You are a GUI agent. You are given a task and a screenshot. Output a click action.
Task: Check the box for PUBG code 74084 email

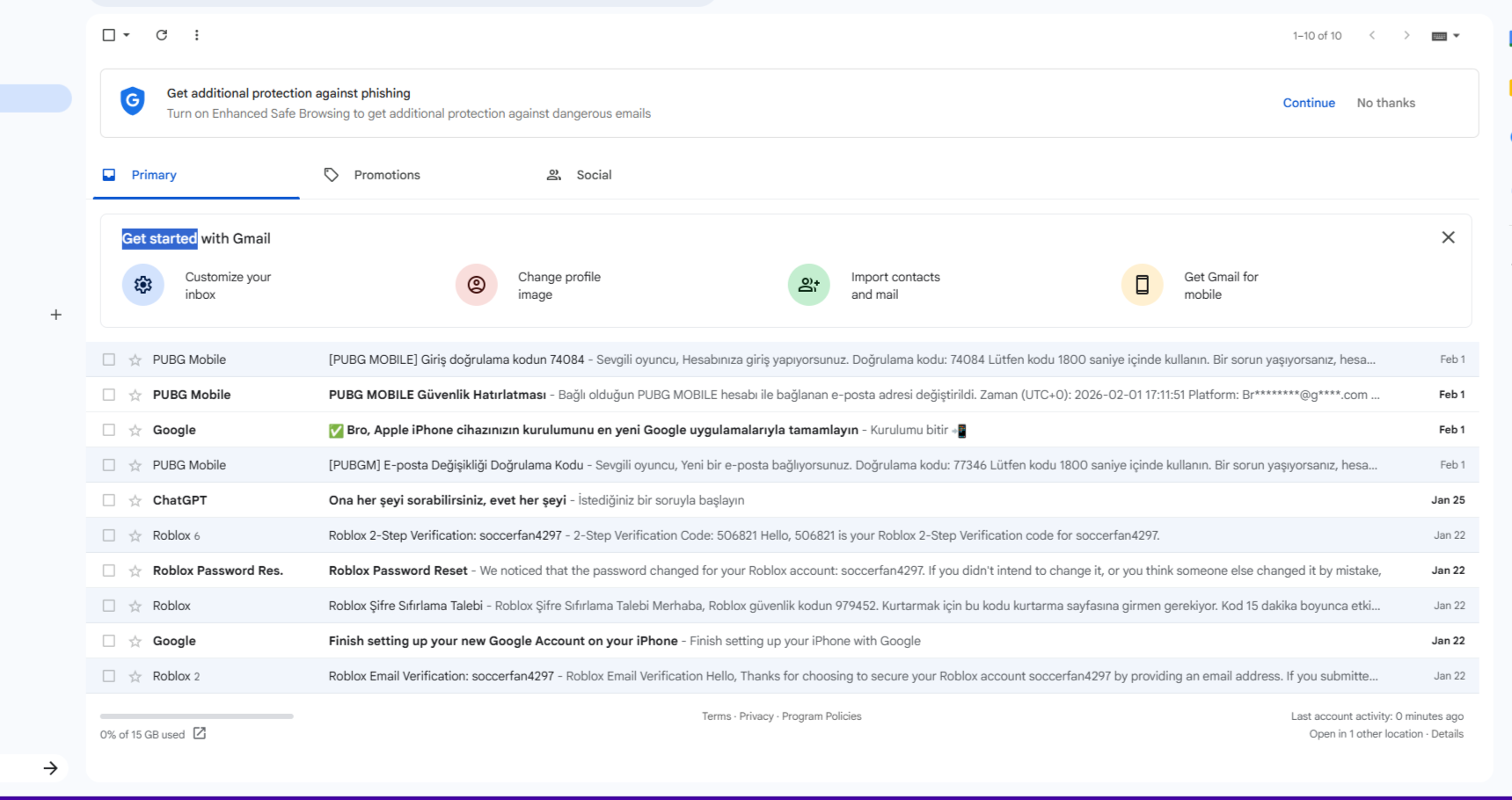pyautogui.click(x=109, y=360)
